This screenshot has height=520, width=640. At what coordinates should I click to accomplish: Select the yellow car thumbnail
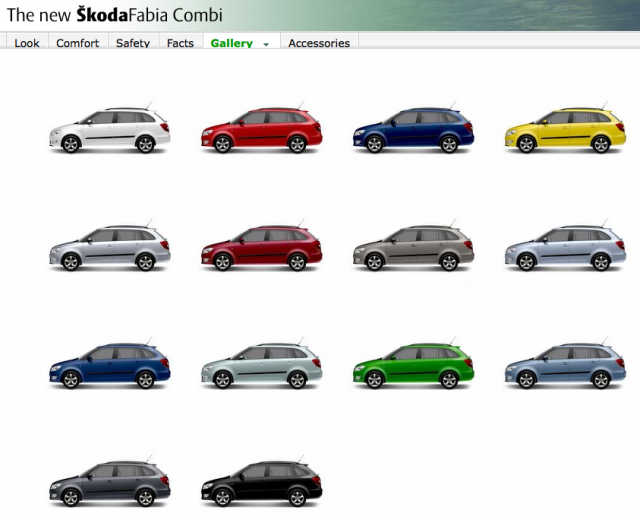point(565,128)
